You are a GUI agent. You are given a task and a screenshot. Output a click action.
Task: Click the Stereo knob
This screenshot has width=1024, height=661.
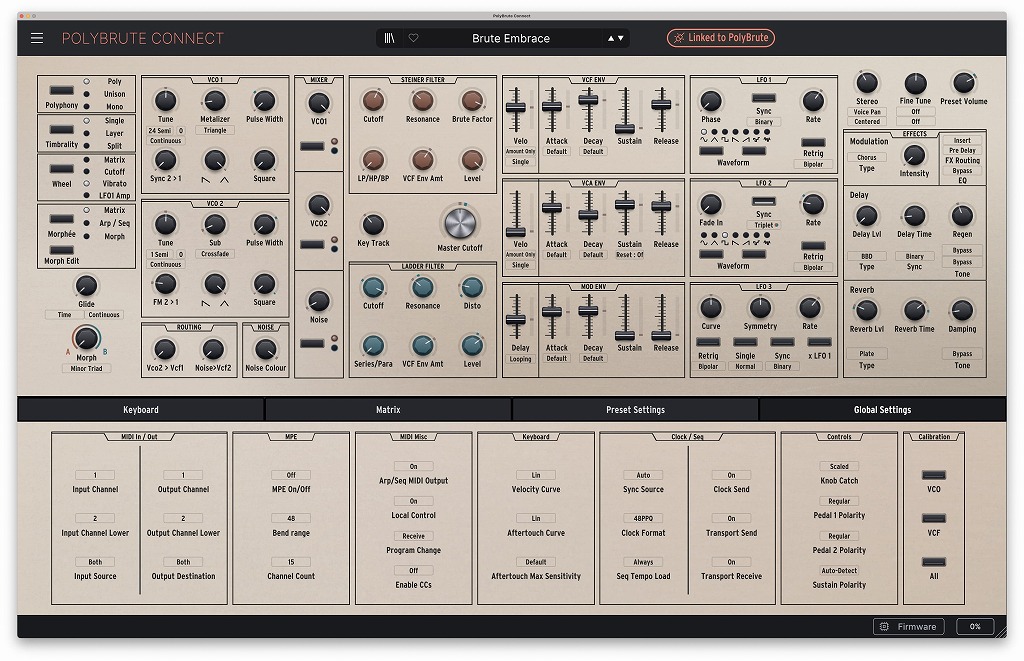tap(867, 83)
